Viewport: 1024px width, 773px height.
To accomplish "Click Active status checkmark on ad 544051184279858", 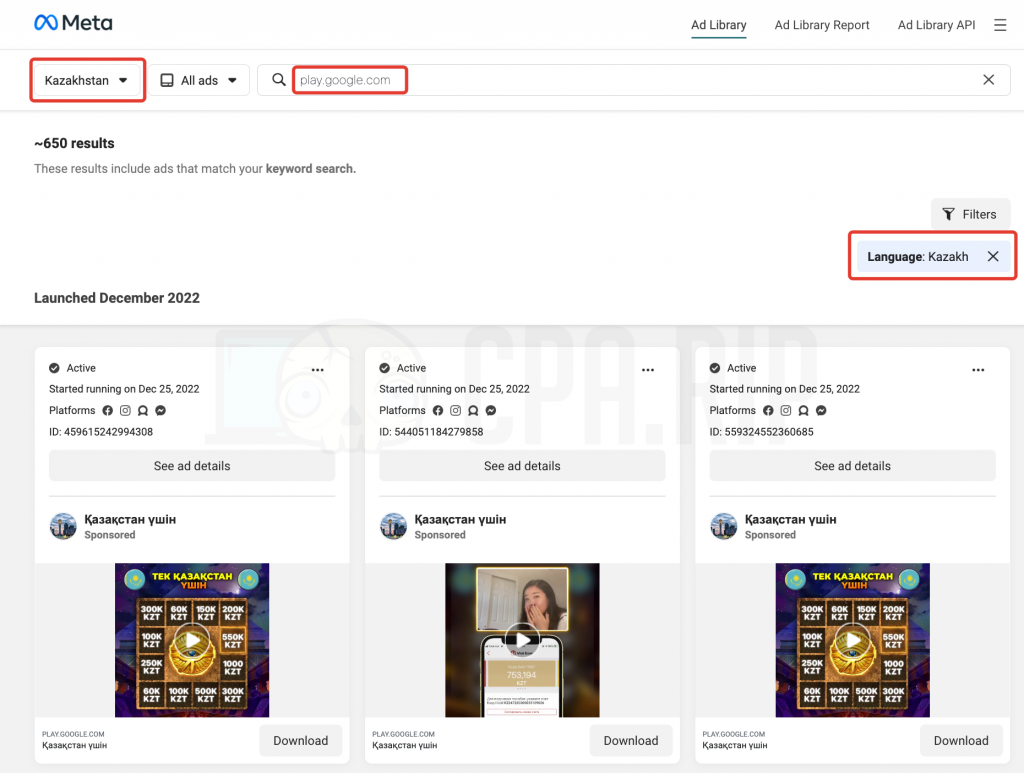I will pyautogui.click(x=385, y=368).
